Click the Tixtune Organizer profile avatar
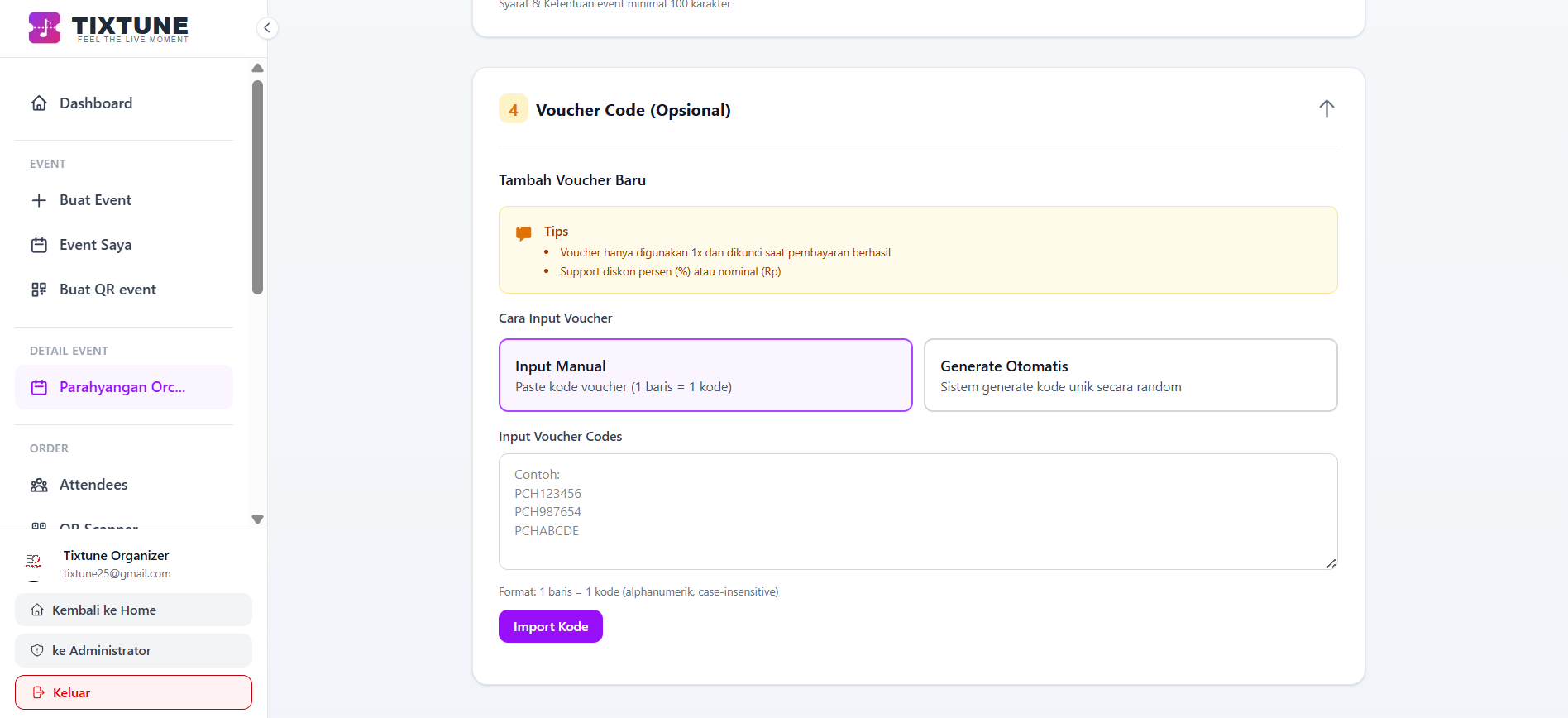The width and height of the screenshot is (1568, 718). tap(34, 562)
